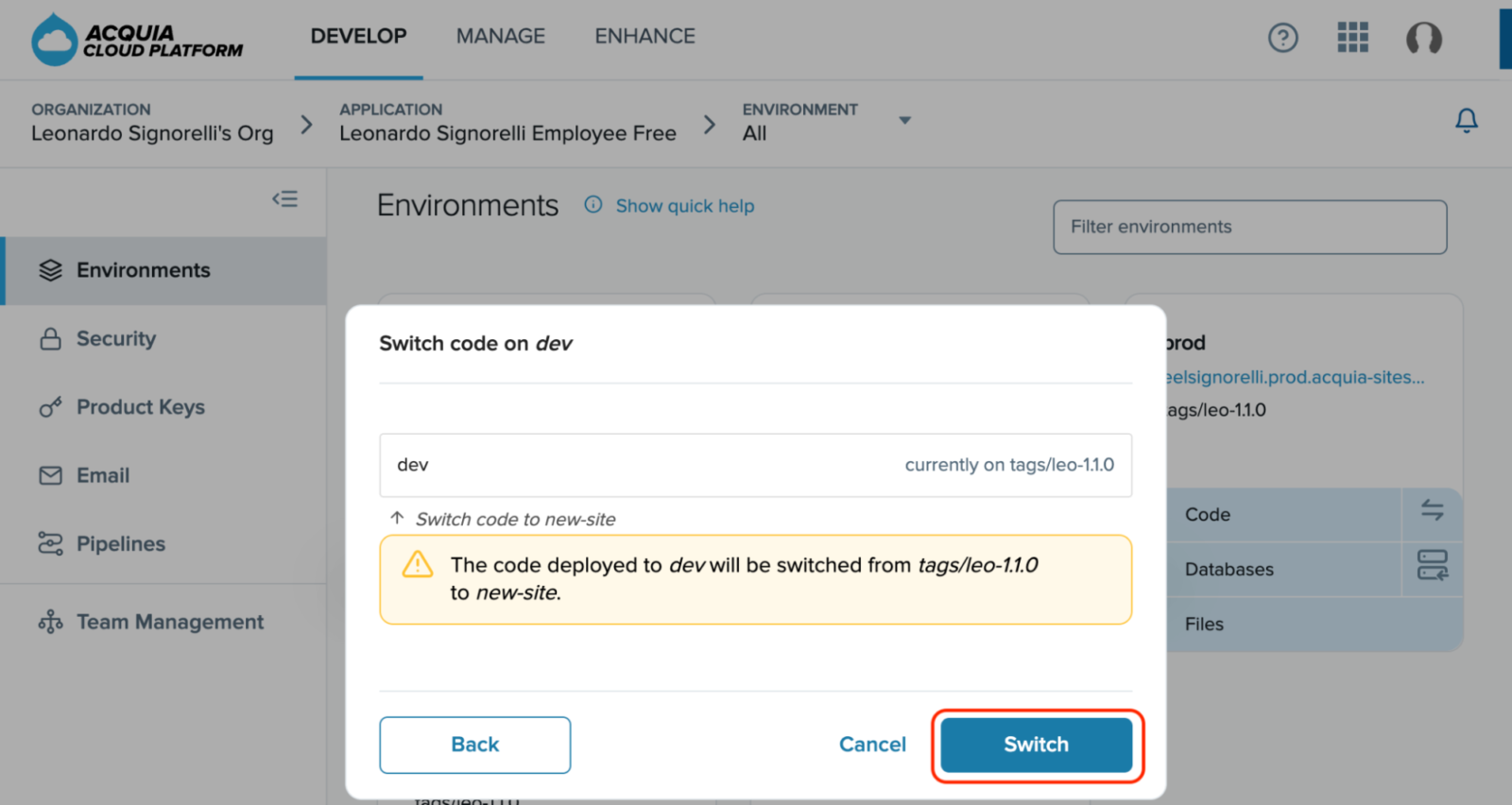Open the help question mark icon

coord(1282,38)
